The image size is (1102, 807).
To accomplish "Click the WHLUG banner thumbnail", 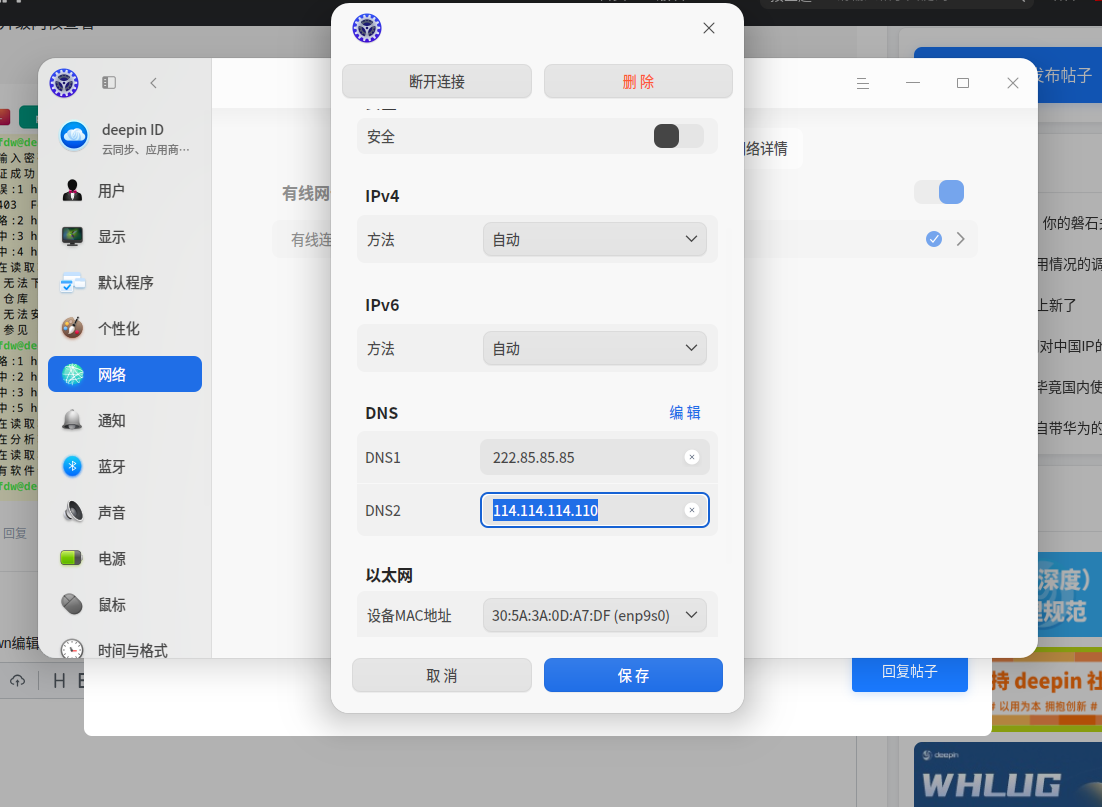I will click(x=1008, y=775).
